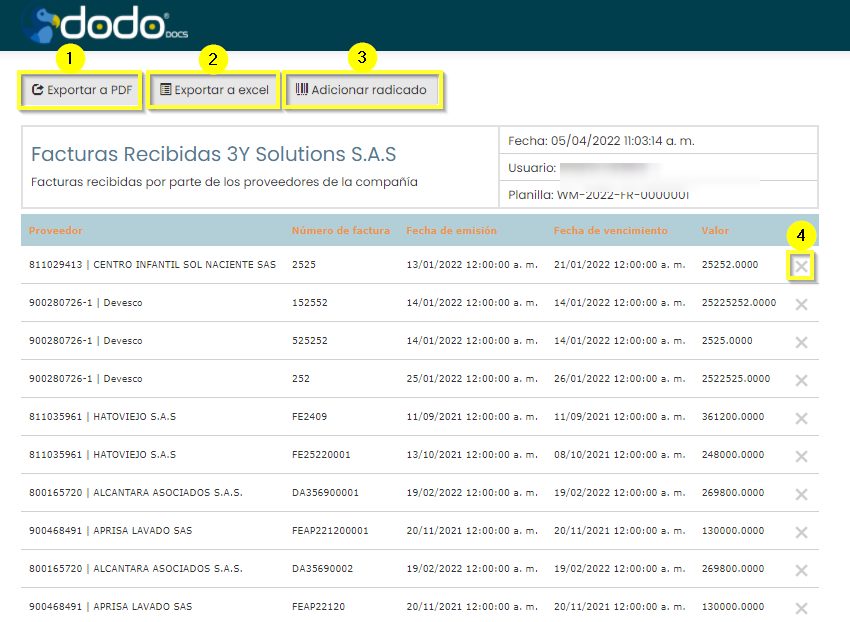Click due date 08/10/2021
This screenshot has height=622, width=850.
pos(620,454)
